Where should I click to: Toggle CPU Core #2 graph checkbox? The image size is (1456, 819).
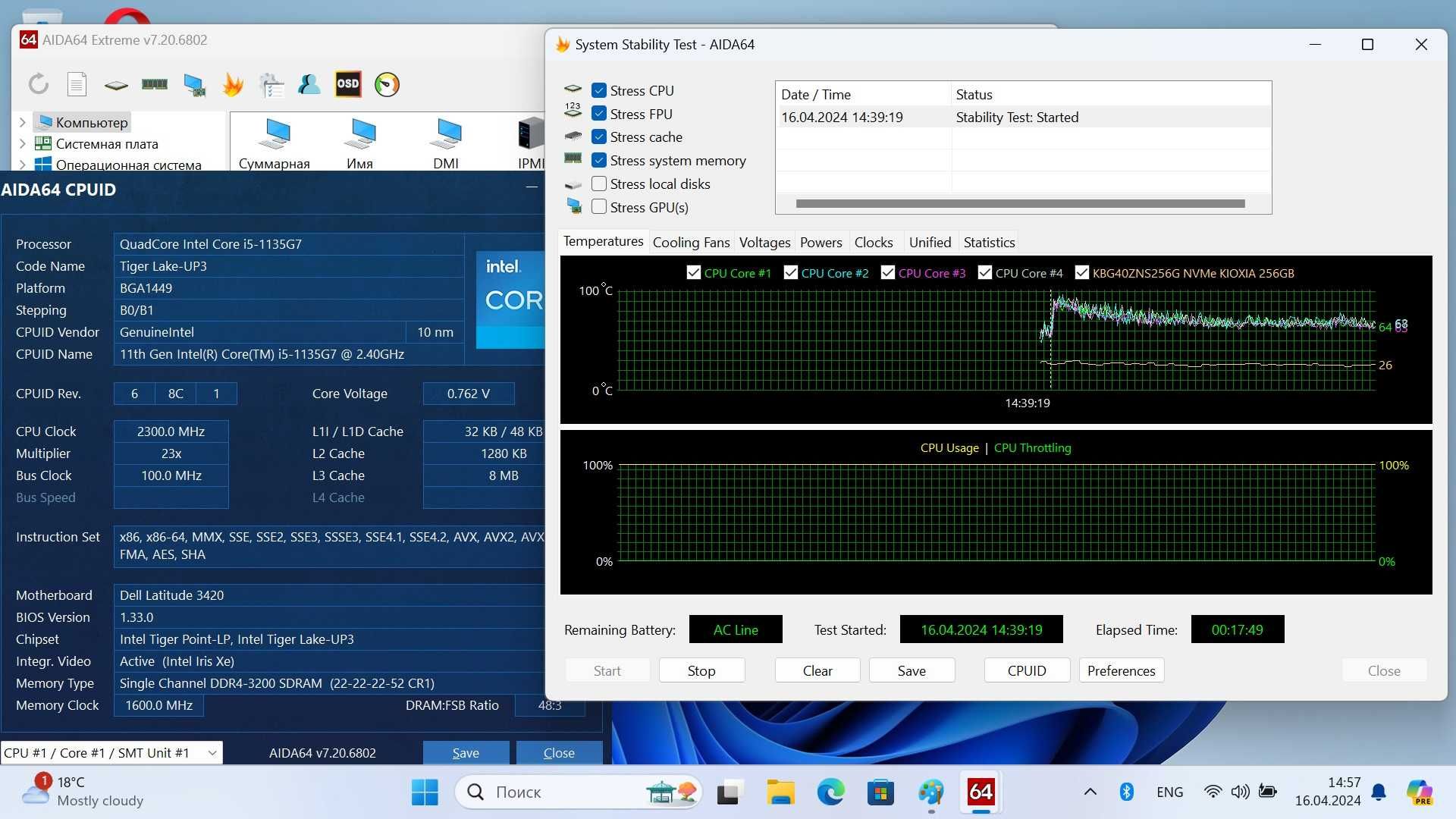(x=790, y=272)
